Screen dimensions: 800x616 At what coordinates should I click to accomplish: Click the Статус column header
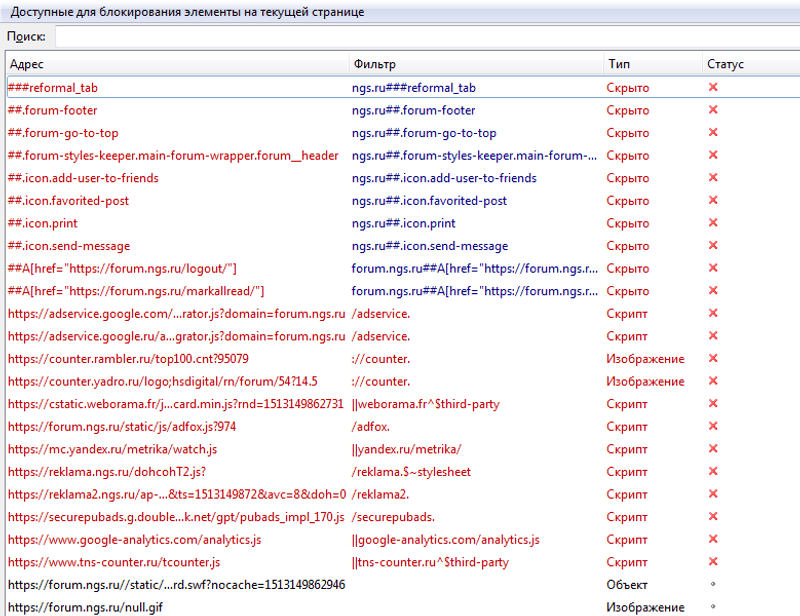tap(748, 64)
